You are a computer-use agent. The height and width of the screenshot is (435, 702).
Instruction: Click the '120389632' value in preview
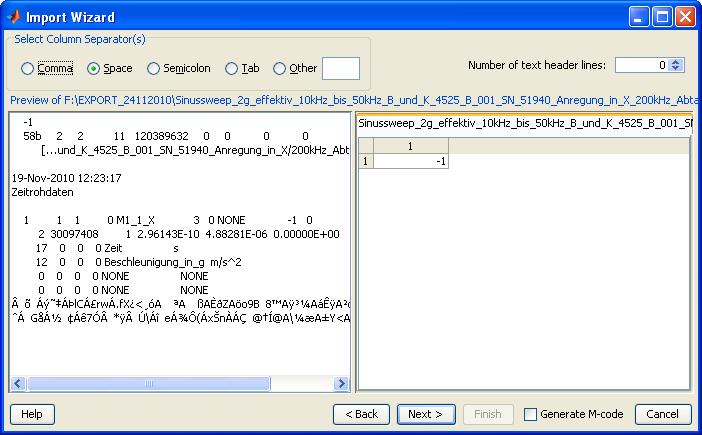click(161, 136)
